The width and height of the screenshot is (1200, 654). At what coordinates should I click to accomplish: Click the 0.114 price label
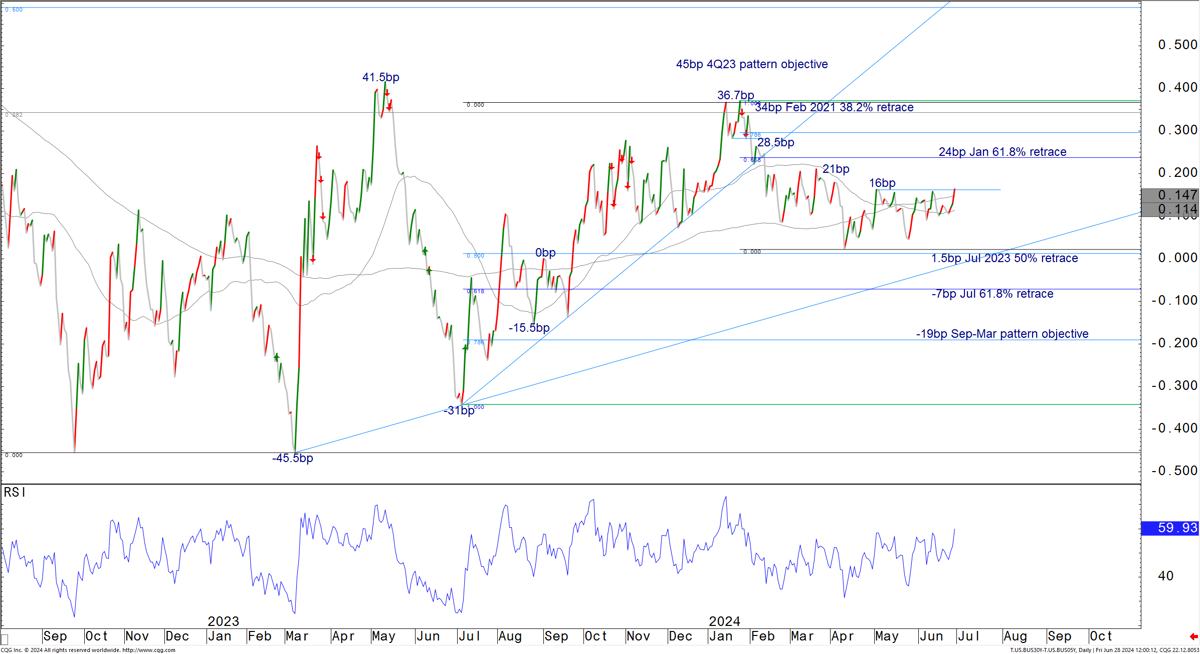[1169, 209]
